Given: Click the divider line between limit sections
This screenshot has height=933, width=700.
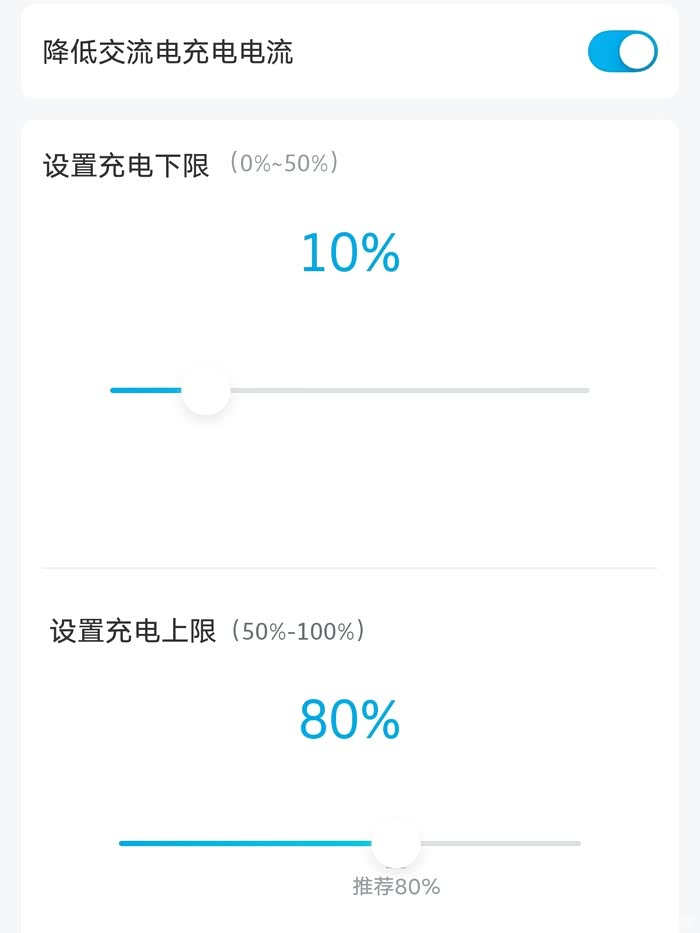Looking at the screenshot, I should [x=349, y=568].
